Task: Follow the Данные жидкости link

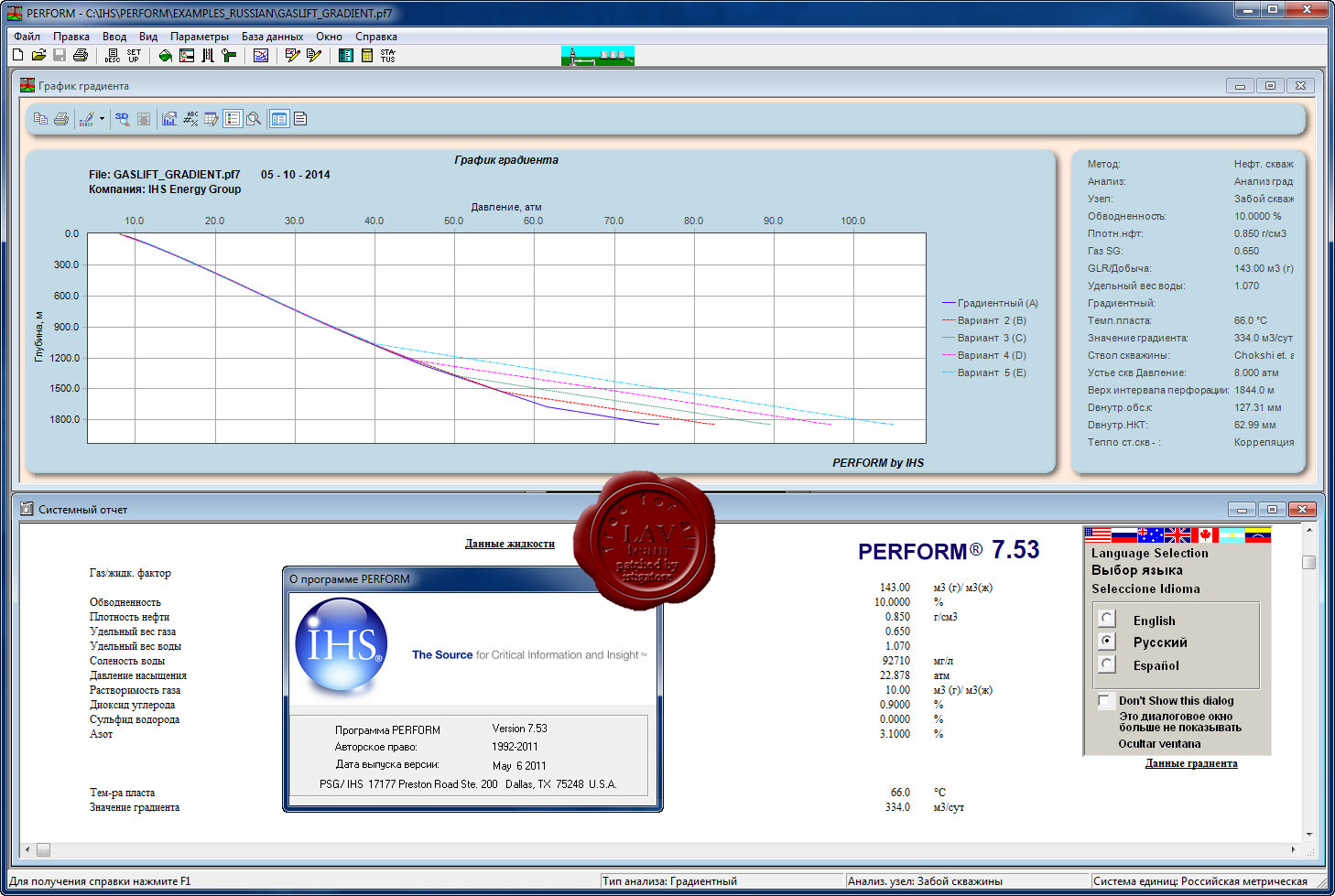Action: 510,544
